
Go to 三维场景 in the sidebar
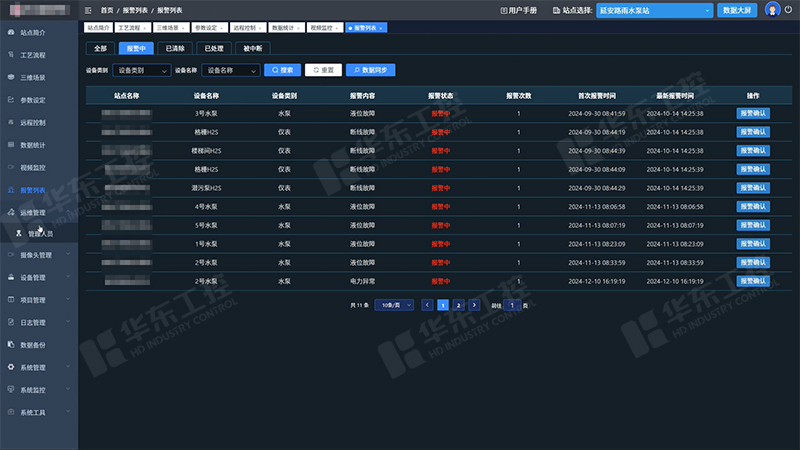point(33,77)
